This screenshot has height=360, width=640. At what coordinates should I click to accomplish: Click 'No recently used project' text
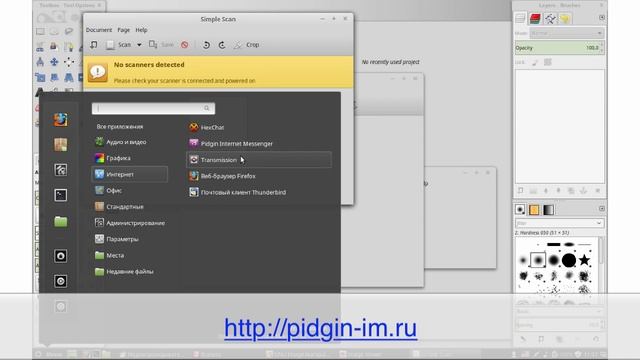[391, 62]
